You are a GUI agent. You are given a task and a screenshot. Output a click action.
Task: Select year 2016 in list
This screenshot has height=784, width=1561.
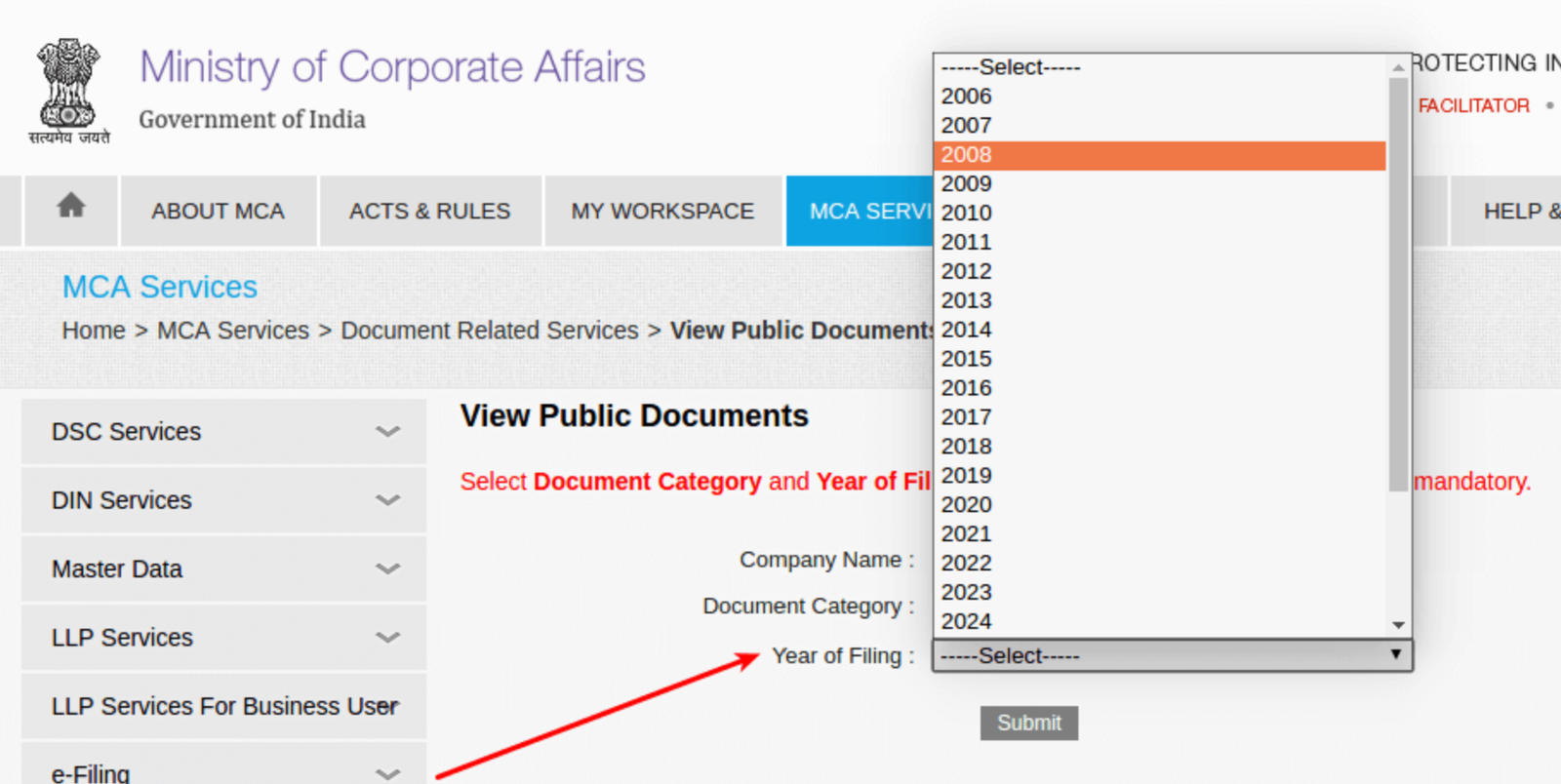point(1160,388)
